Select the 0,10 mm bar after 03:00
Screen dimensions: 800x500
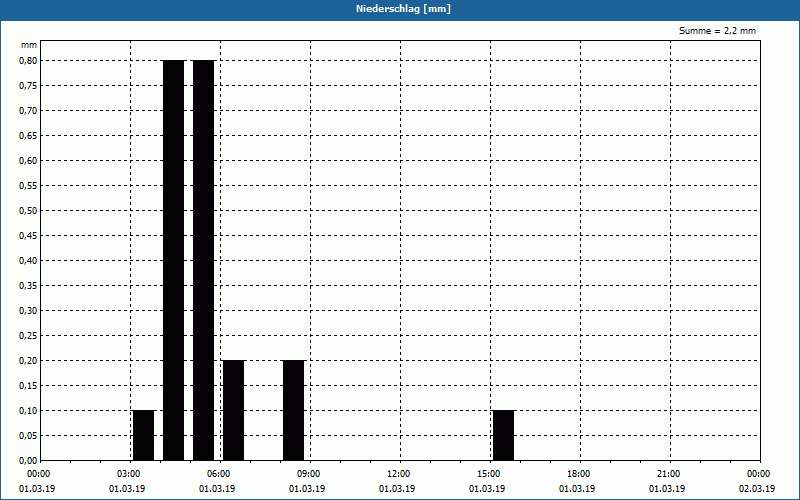(x=143, y=435)
